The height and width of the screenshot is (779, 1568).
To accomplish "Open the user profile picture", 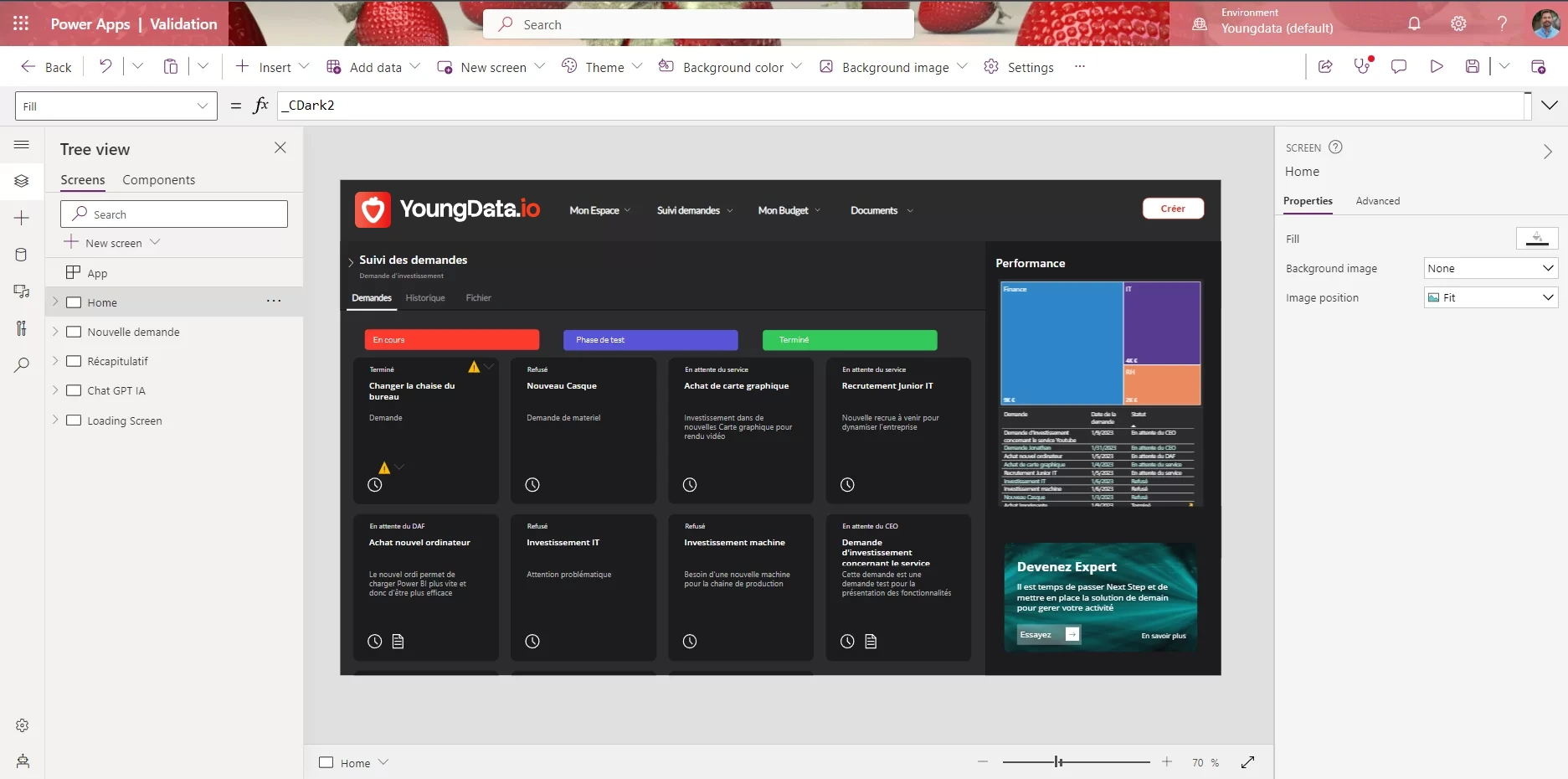I will coord(1545,23).
